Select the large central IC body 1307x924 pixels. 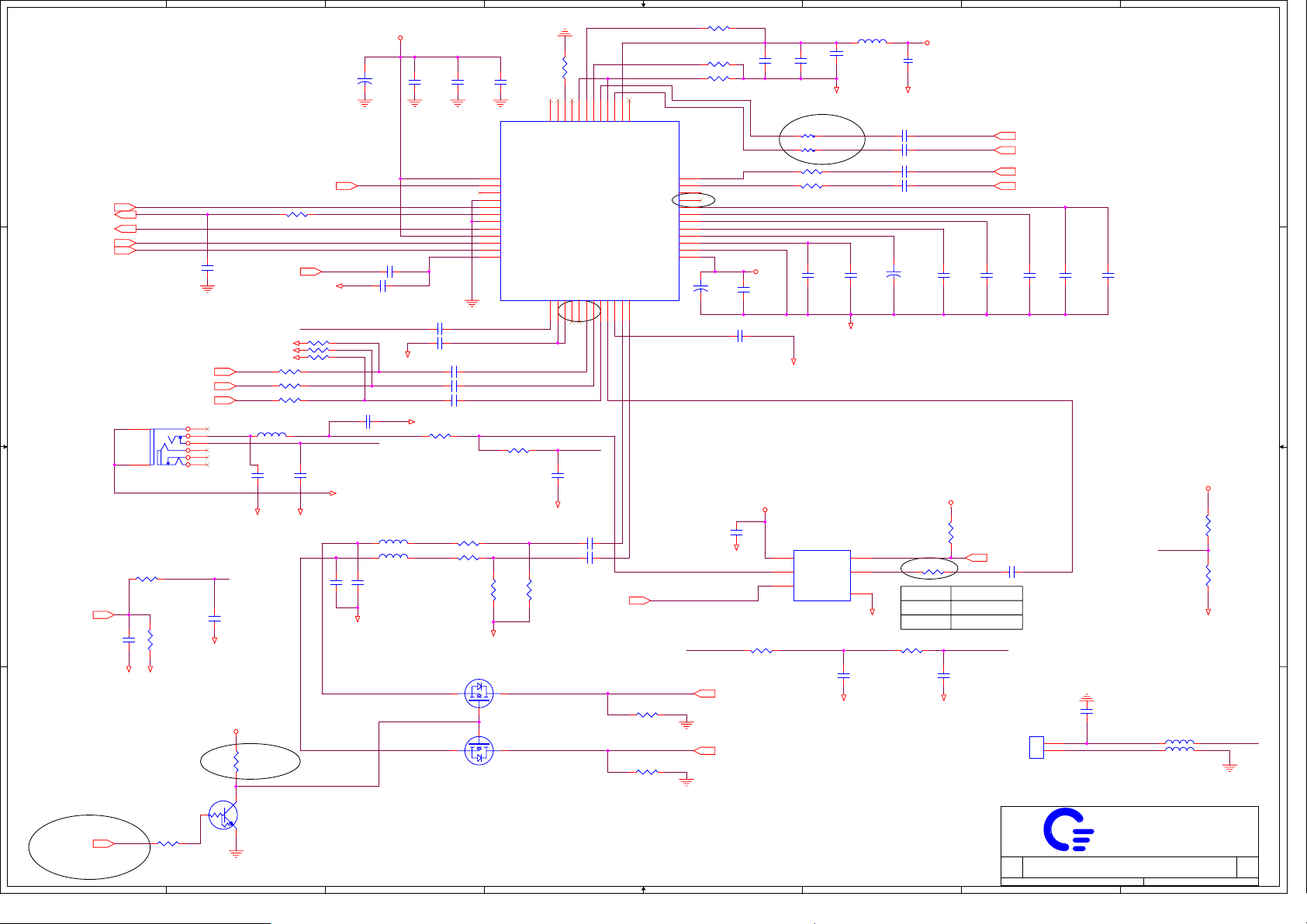click(x=590, y=210)
